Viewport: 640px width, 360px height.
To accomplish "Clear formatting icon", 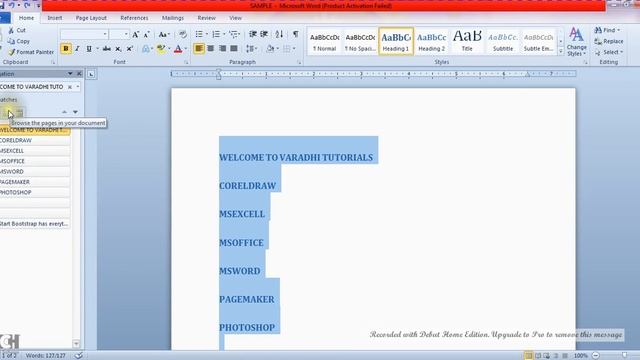I will tap(182, 34).
